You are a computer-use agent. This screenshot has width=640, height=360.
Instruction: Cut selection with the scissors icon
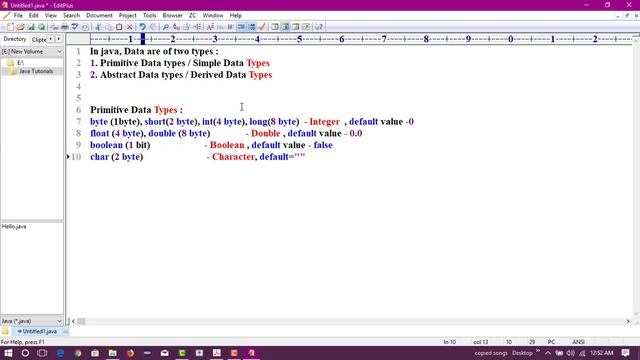(98, 27)
